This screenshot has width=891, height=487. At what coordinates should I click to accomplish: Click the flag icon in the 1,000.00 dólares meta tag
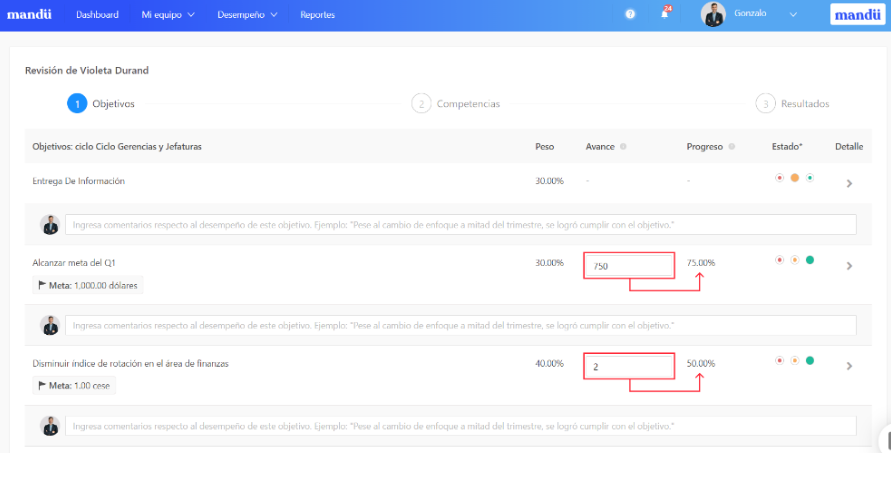(42, 285)
